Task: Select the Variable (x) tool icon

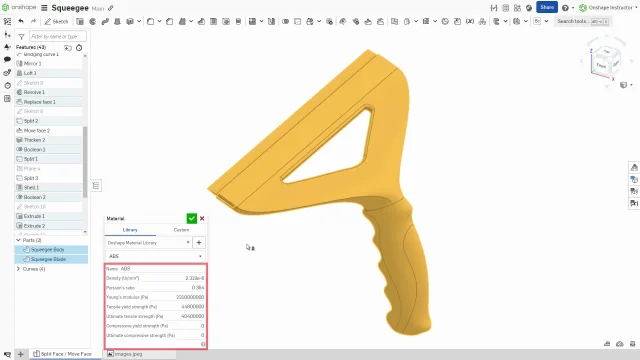Action: click(x=470, y=21)
